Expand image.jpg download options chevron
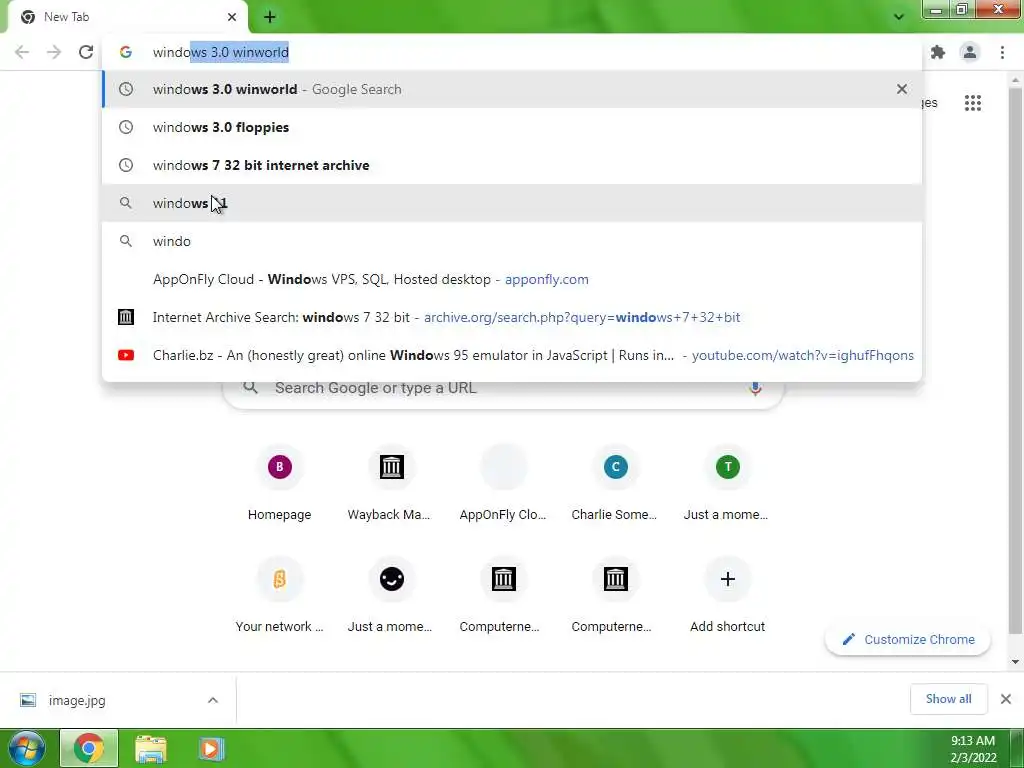Image resolution: width=1024 pixels, height=768 pixels. click(x=213, y=700)
